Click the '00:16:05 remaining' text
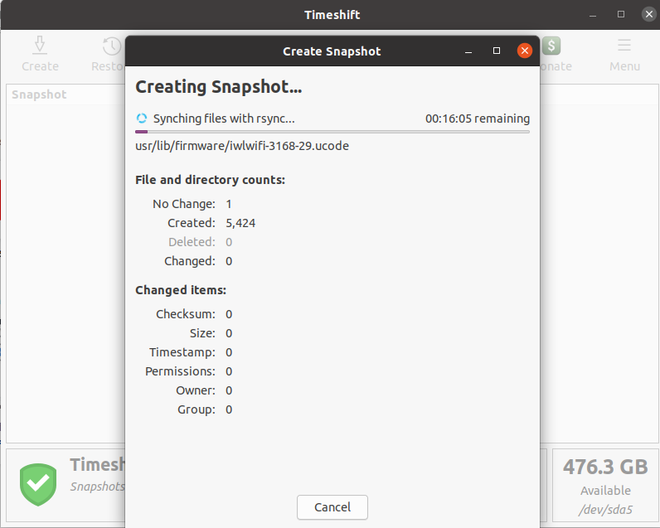The height and width of the screenshot is (528, 660). click(477, 119)
